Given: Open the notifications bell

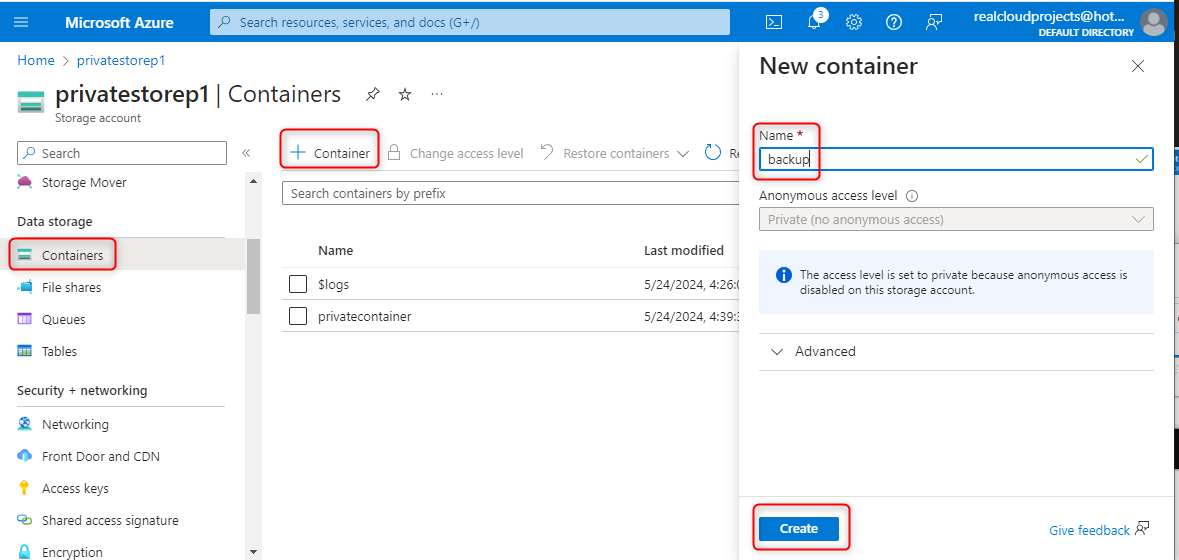Looking at the screenshot, I should coord(814,22).
